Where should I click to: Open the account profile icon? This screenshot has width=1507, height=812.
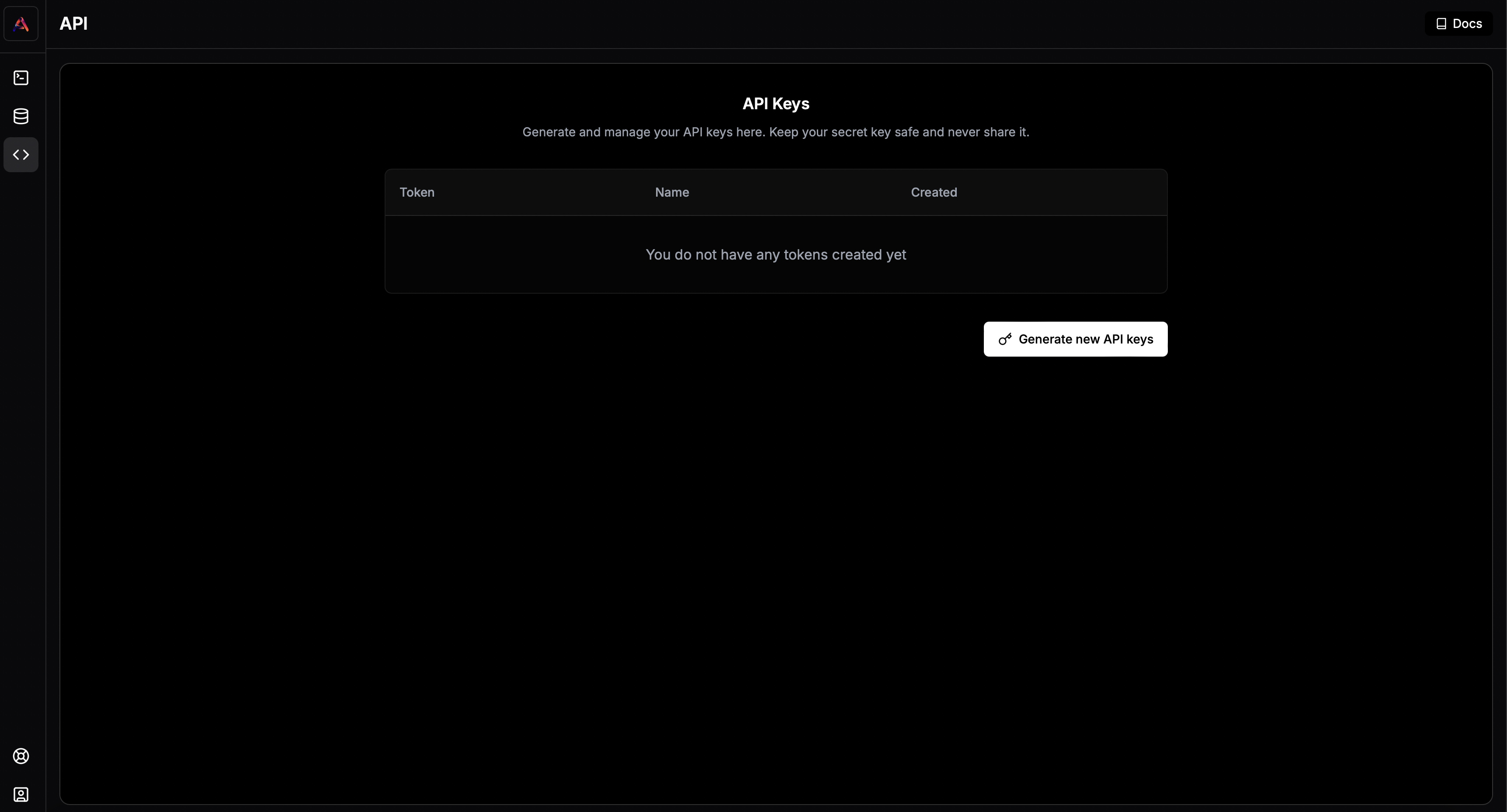coord(21,795)
